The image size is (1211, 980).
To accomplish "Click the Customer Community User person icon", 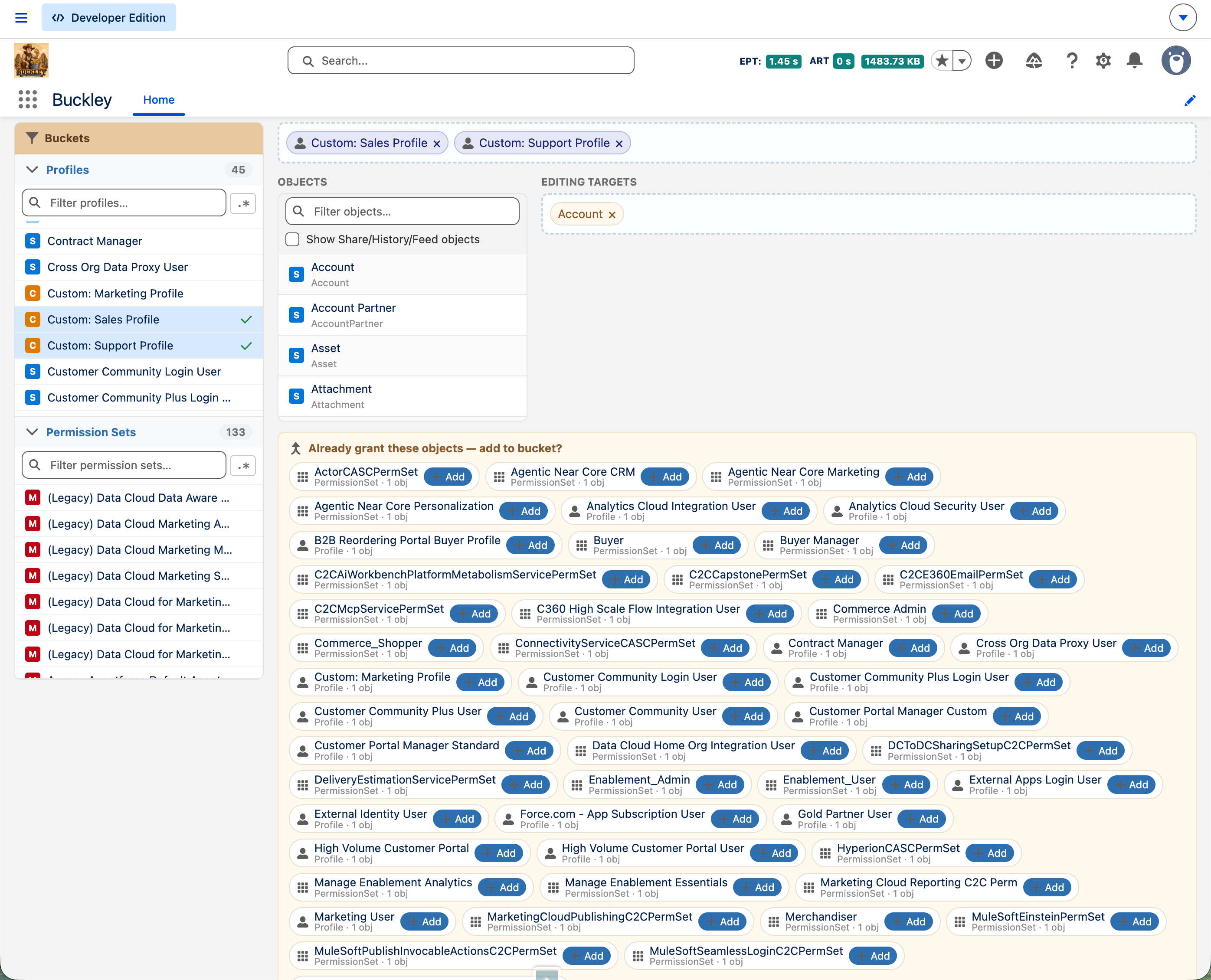I will pyautogui.click(x=563, y=716).
